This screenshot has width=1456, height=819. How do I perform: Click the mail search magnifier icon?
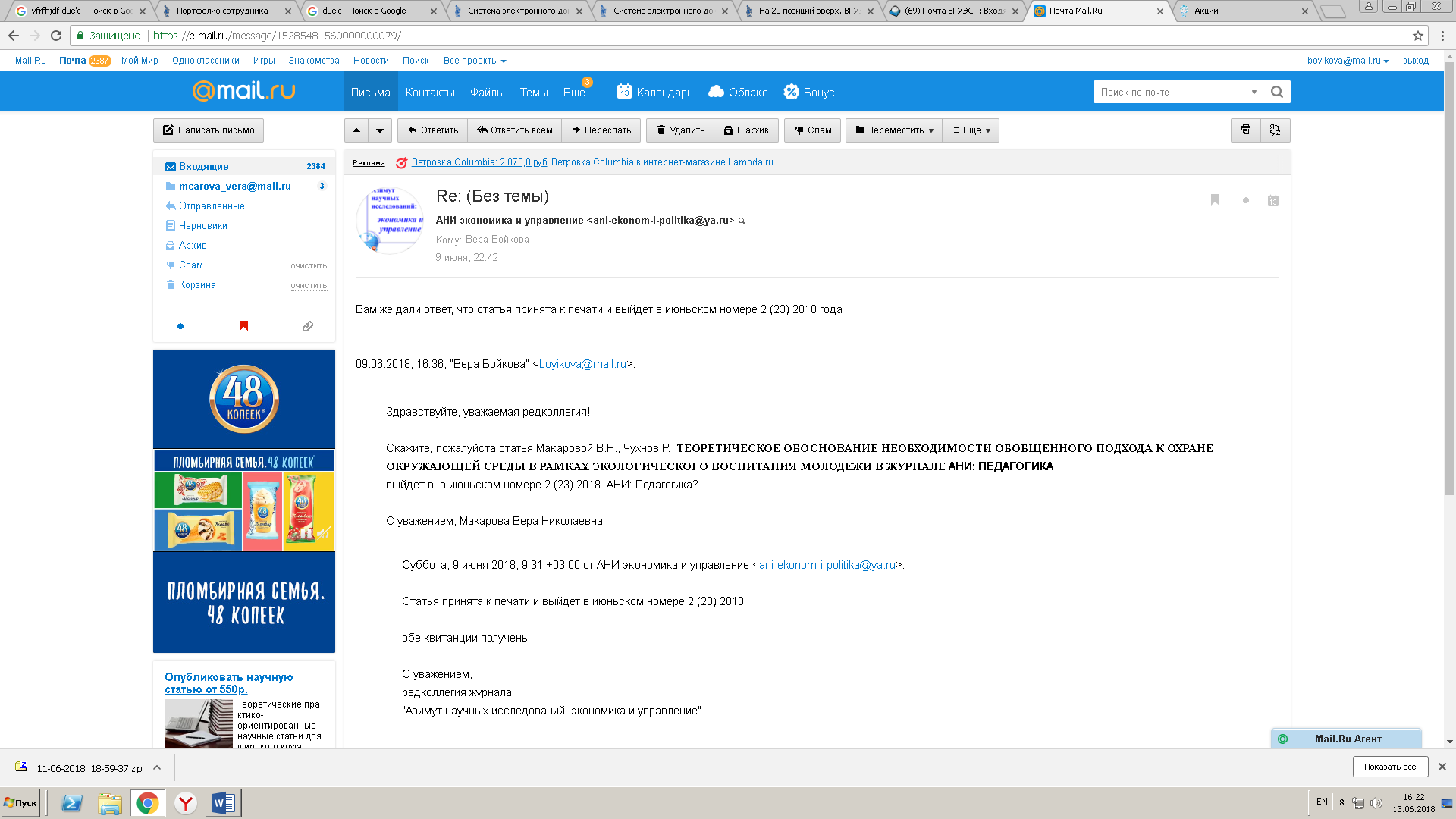[1277, 92]
